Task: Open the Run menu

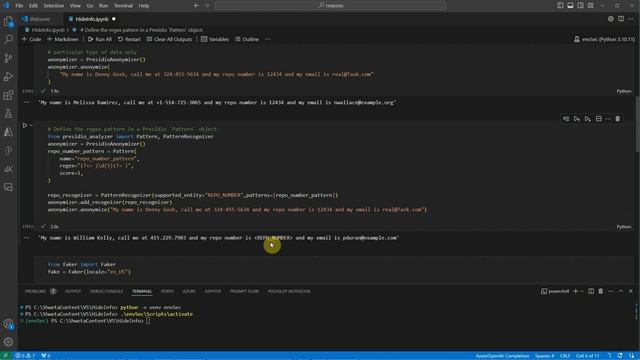Action: (x=104, y=6)
